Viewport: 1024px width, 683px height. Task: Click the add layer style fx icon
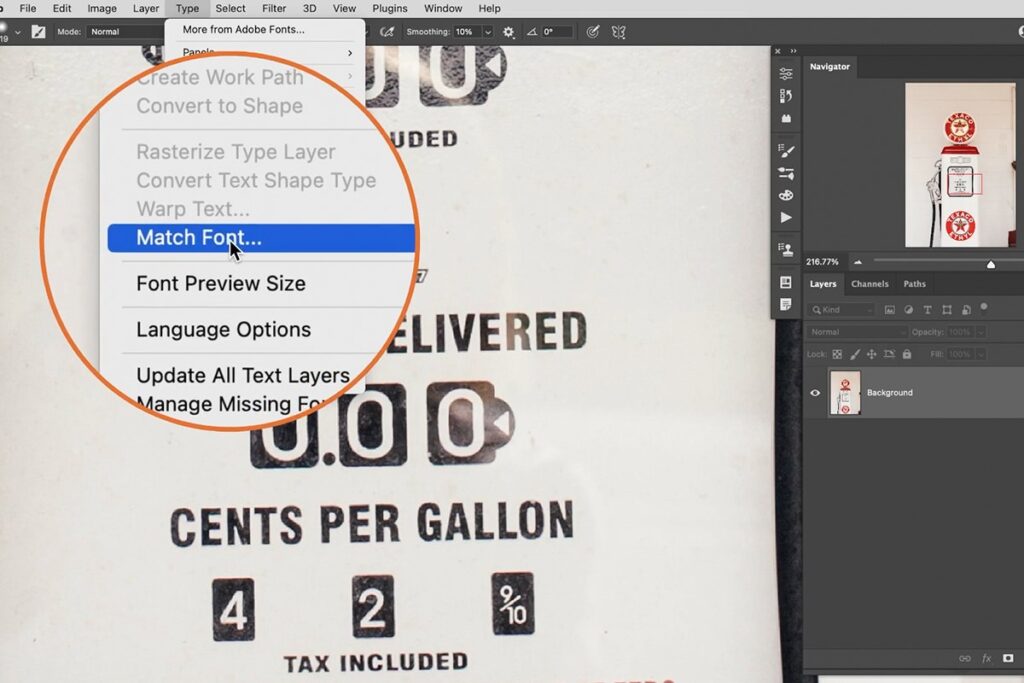pos(986,658)
